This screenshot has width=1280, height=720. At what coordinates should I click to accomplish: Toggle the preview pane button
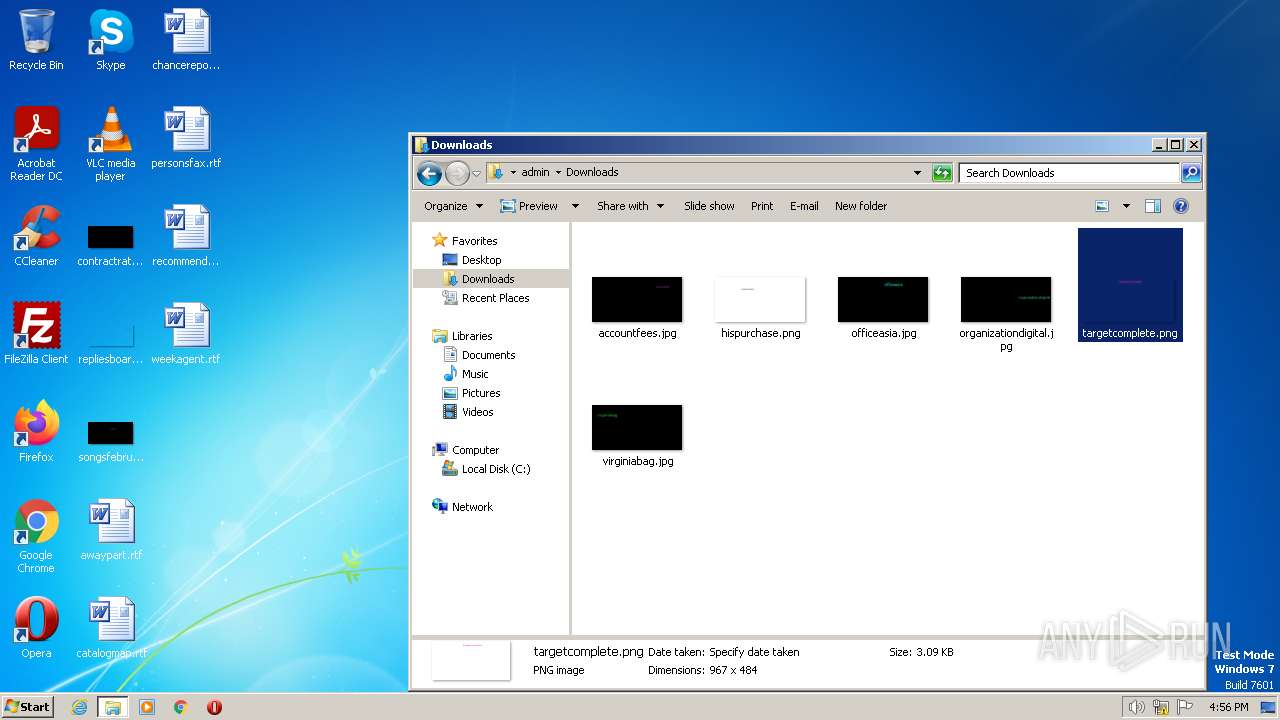click(x=1152, y=206)
